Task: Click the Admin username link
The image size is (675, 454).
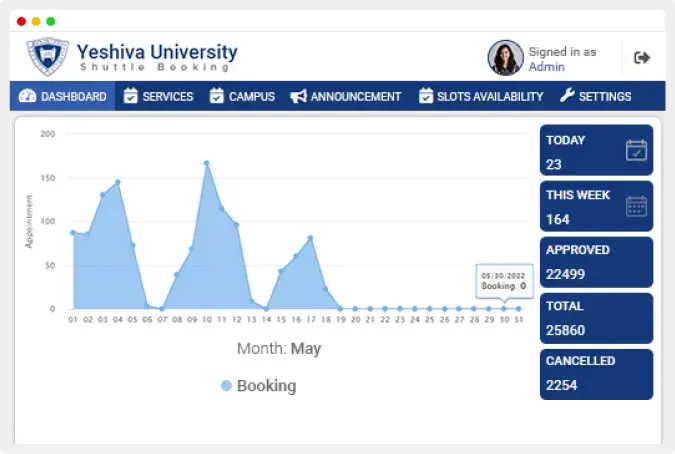Action: 546,67
